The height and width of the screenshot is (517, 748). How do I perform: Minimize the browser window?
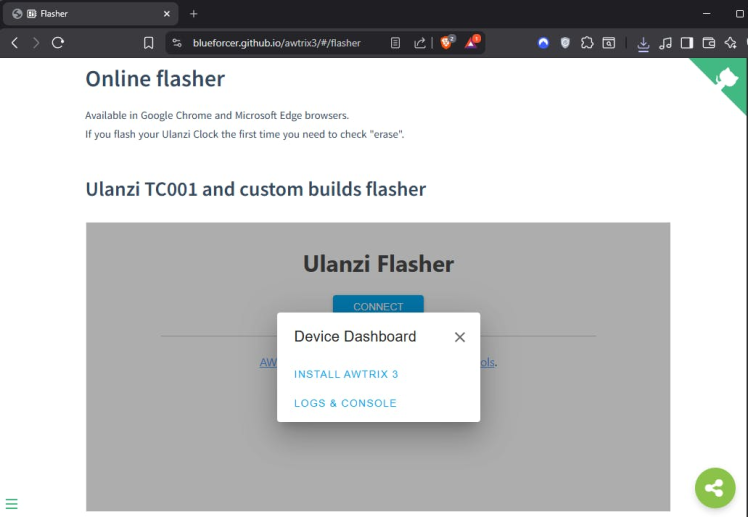[706, 14]
